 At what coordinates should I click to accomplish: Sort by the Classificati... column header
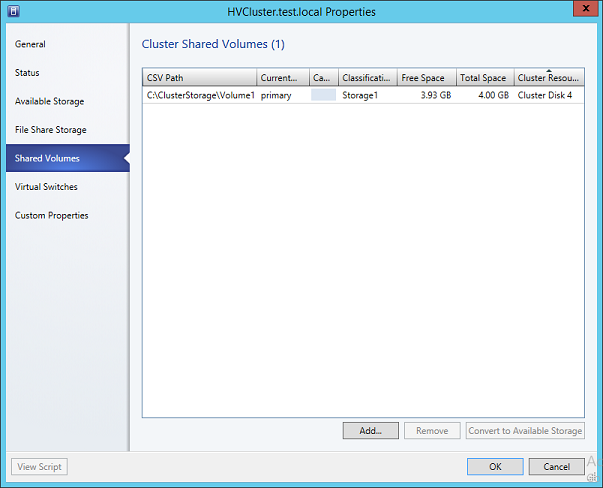[x=368, y=78]
